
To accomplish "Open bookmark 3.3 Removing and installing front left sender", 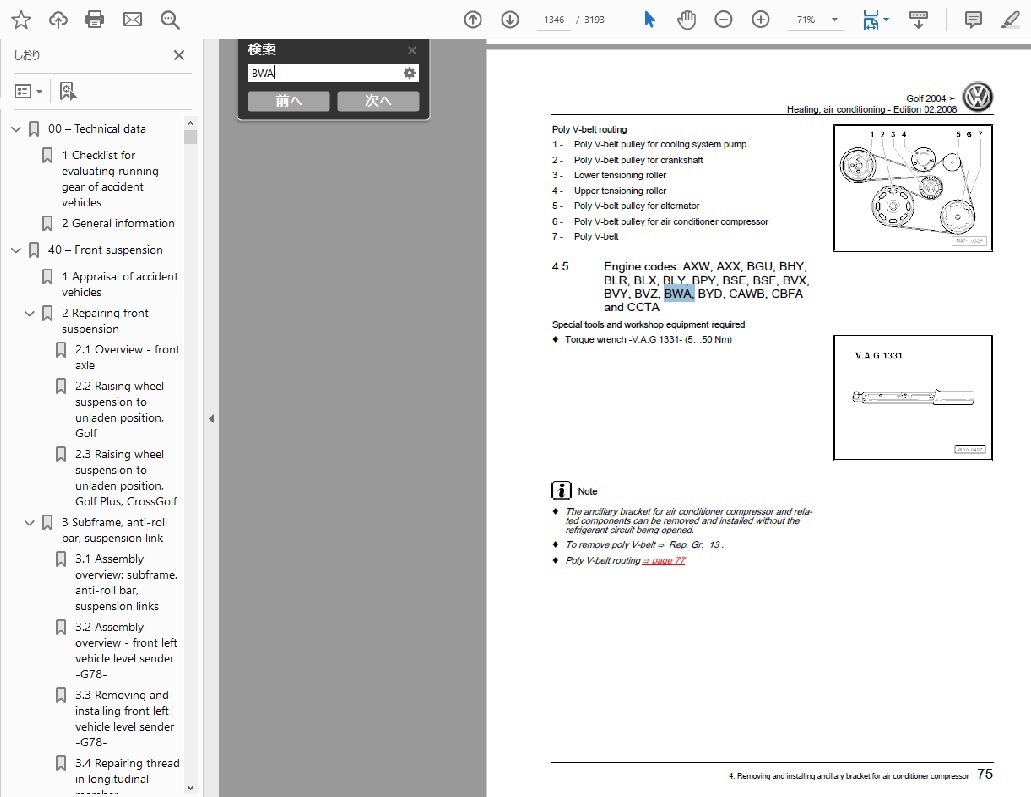I will coord(124,719).
